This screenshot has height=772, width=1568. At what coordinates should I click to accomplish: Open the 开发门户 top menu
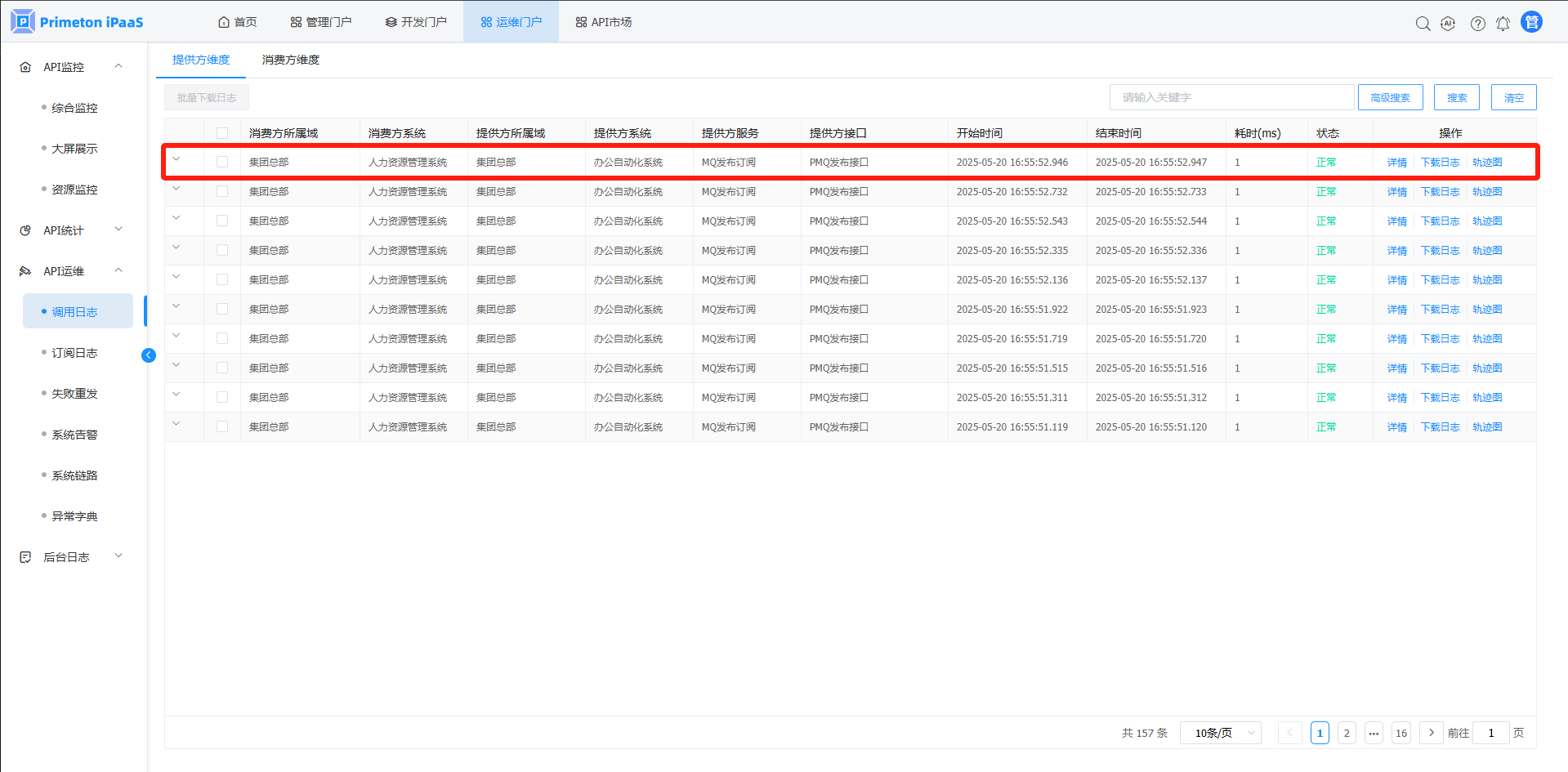[x=416, y=22]
